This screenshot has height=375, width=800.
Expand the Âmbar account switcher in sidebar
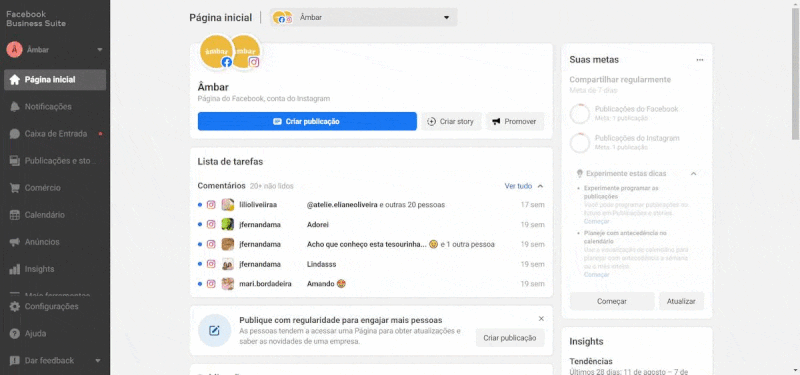[99, 49]
